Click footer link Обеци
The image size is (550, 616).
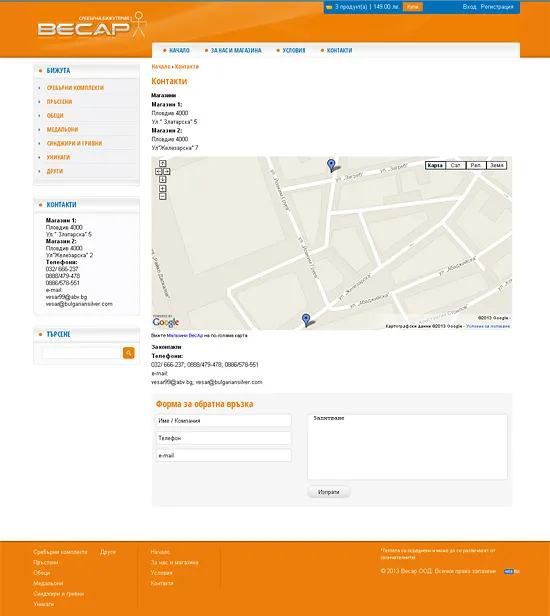pyautogui.click(x=41, y=573)
